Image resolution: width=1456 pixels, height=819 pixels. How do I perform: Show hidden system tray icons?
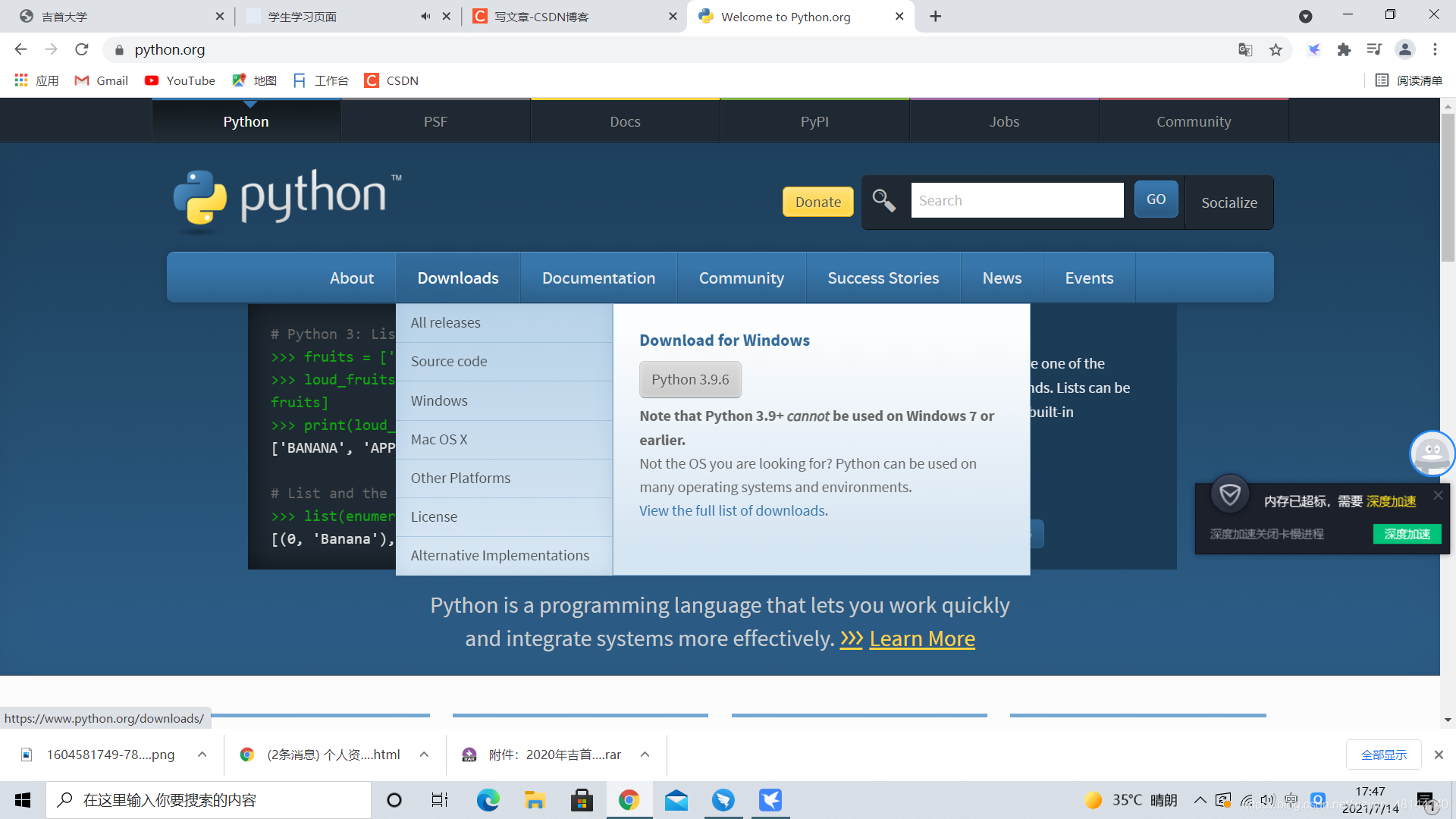pos(1200,800)
